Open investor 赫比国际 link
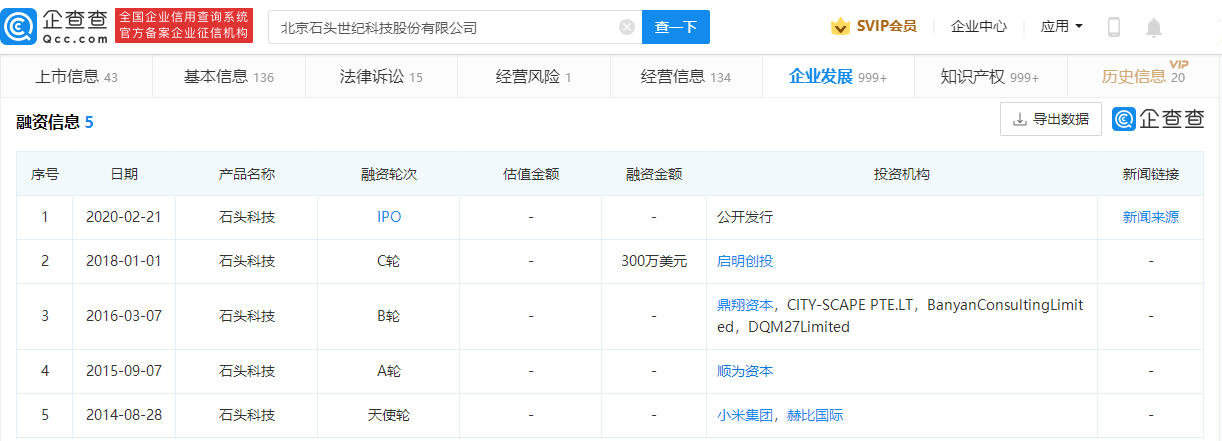Viewport: 1222px width, 441px height. (816, 415)
